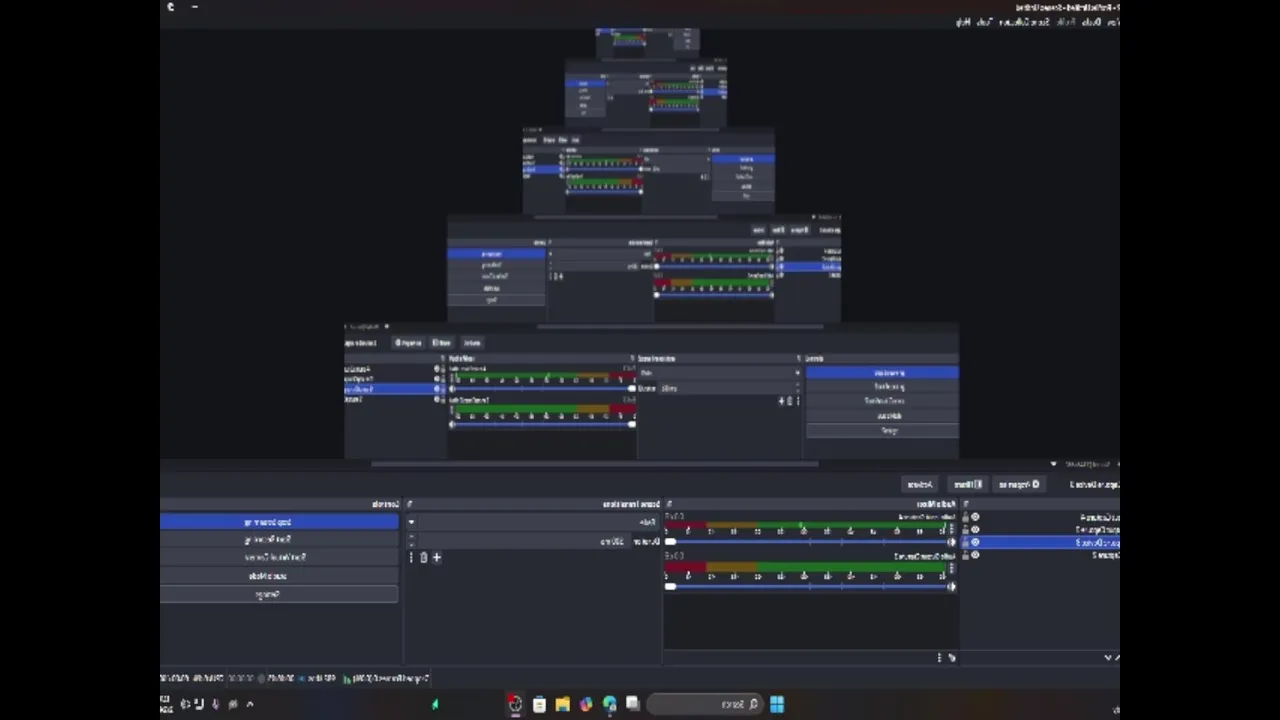Open Task View from the taskbar
This screenshot has width=1280, height=720.
632,704
